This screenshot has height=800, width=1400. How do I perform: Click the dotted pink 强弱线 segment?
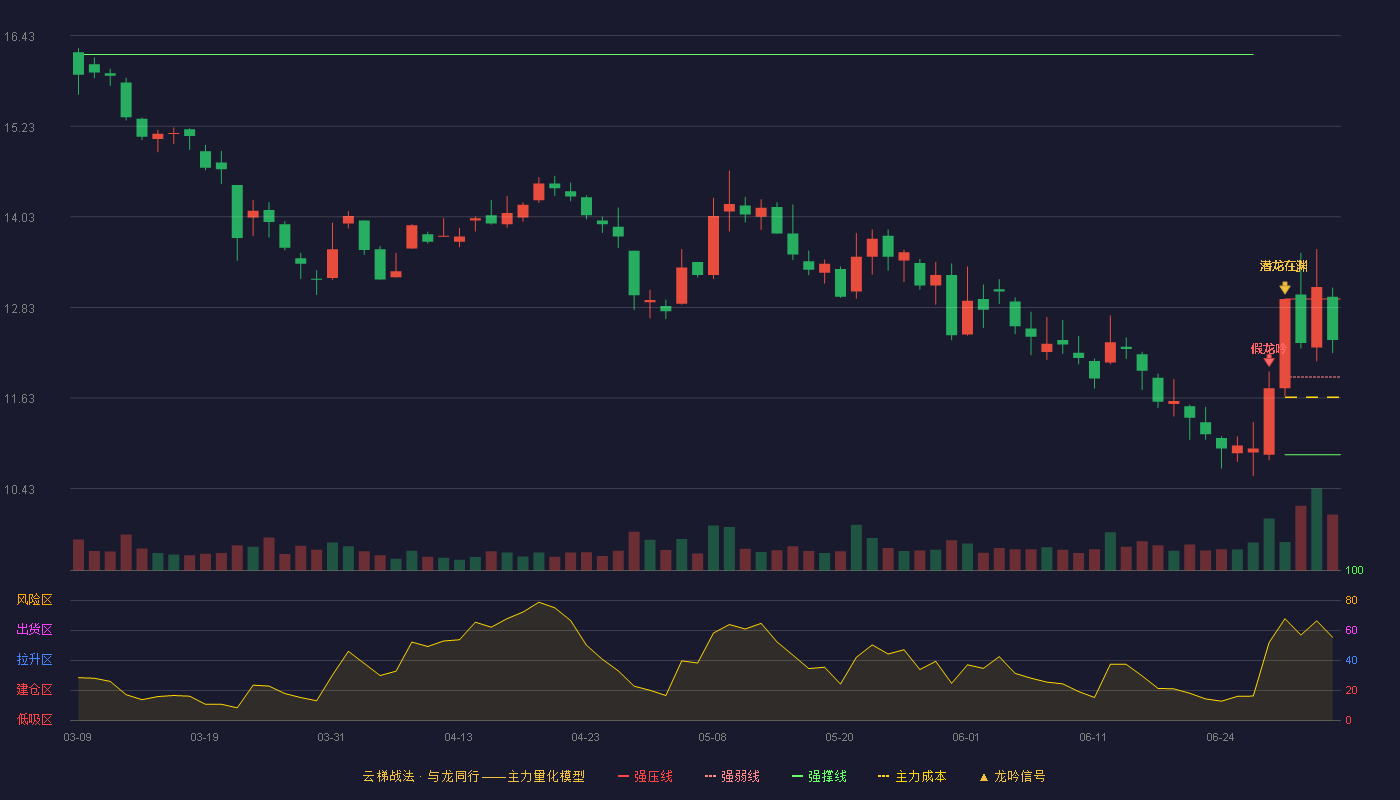tap(1312, 377)
